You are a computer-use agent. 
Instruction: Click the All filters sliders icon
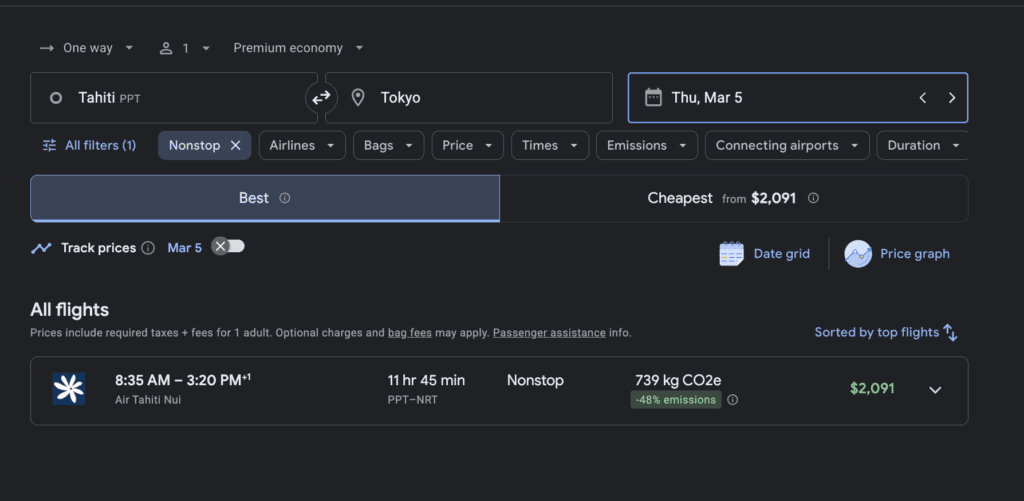tap(50, 145)
